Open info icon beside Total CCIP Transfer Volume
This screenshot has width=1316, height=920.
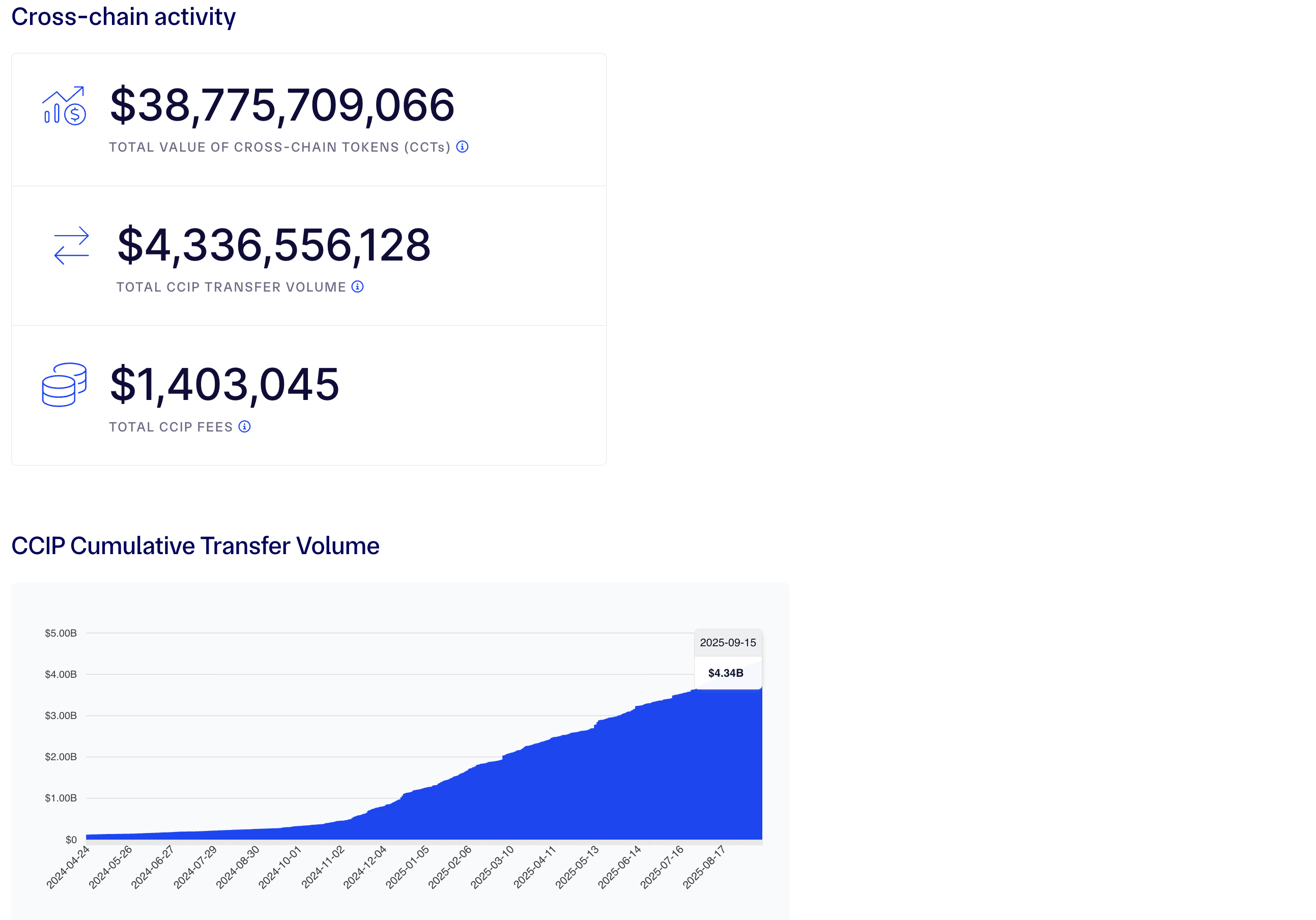point(357,286)
